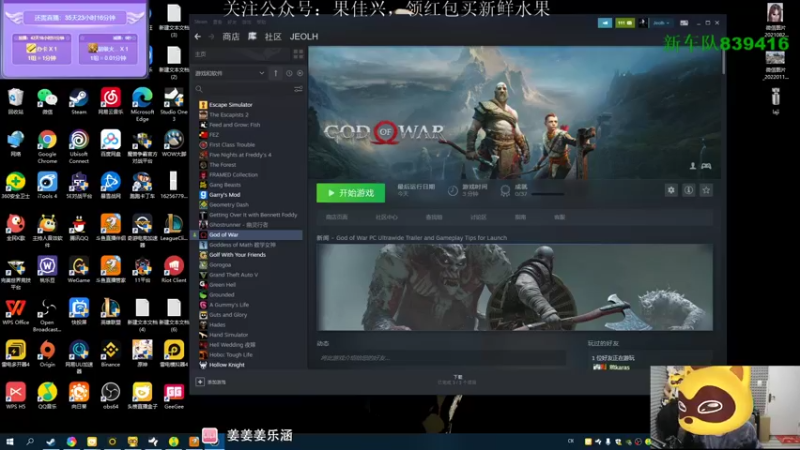Image resolution: width=800 pixels, height=450 pixels.
Task: Expand the games and software filter dropdown
Action: (230, 73)
